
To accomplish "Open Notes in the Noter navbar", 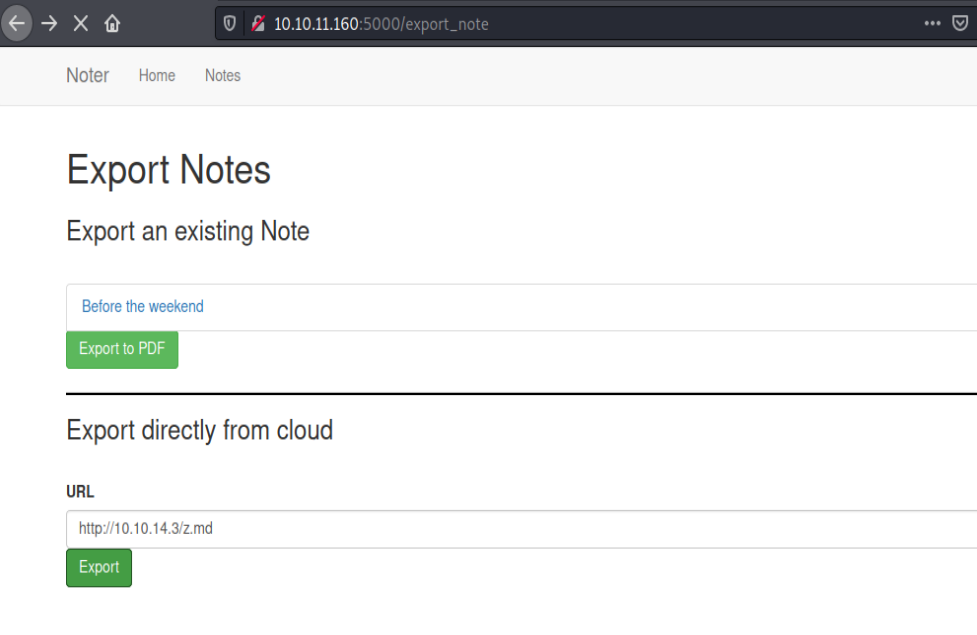I will [222, 75].
